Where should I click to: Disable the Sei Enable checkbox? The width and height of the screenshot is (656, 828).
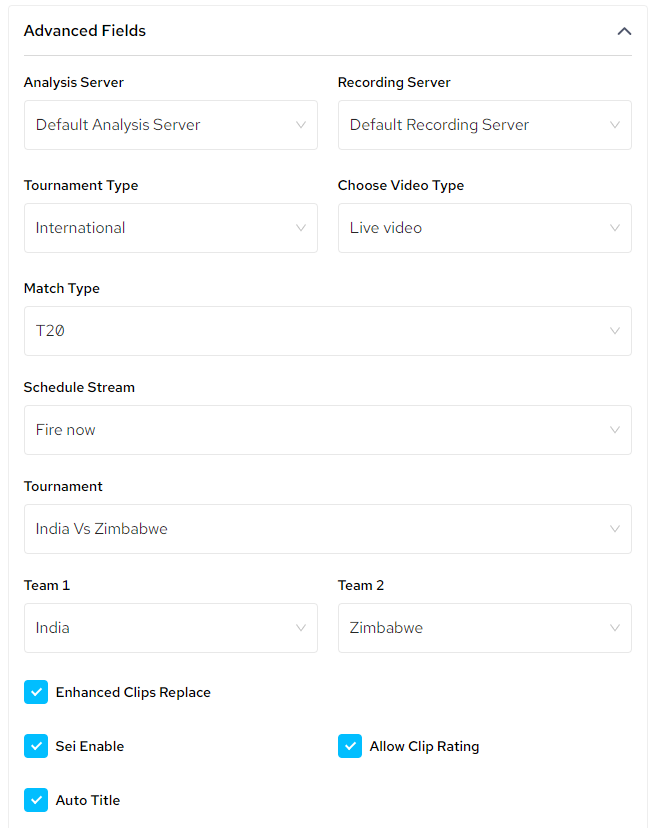(36, 746)
